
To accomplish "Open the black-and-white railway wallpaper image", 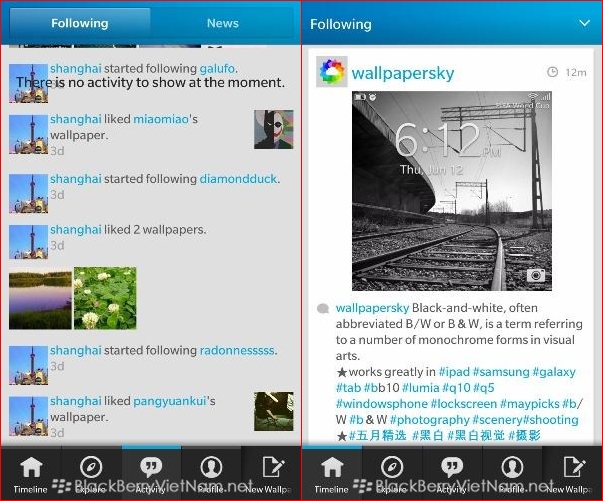I will click(x=451, y=190).
